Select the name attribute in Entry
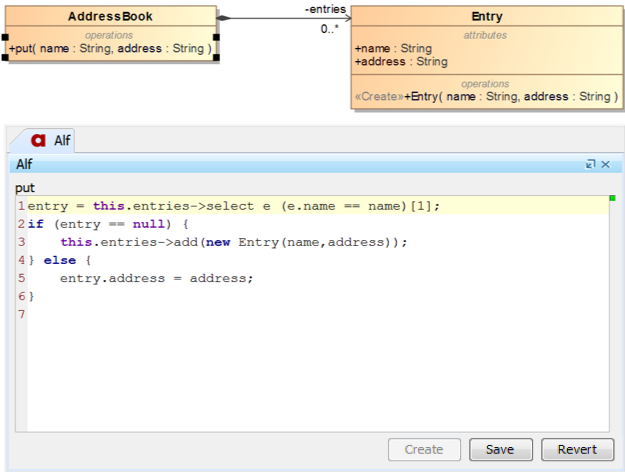 tap(393, 48)
